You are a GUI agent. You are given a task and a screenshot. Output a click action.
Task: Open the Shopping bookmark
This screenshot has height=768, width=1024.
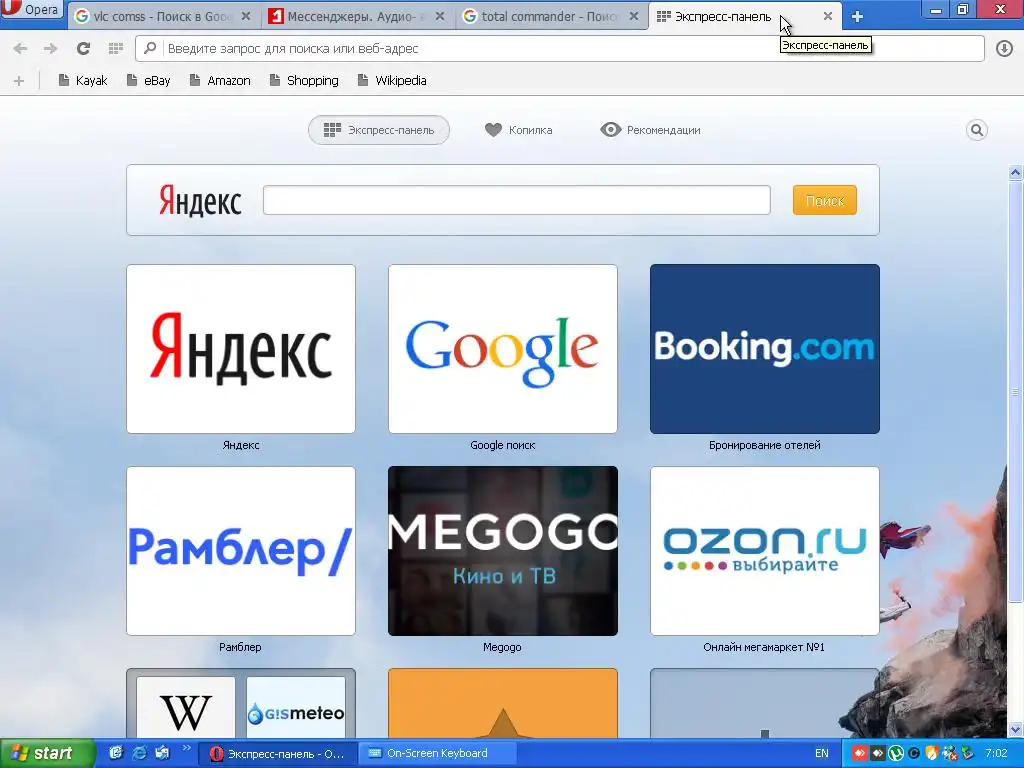[x=304, y=80]
